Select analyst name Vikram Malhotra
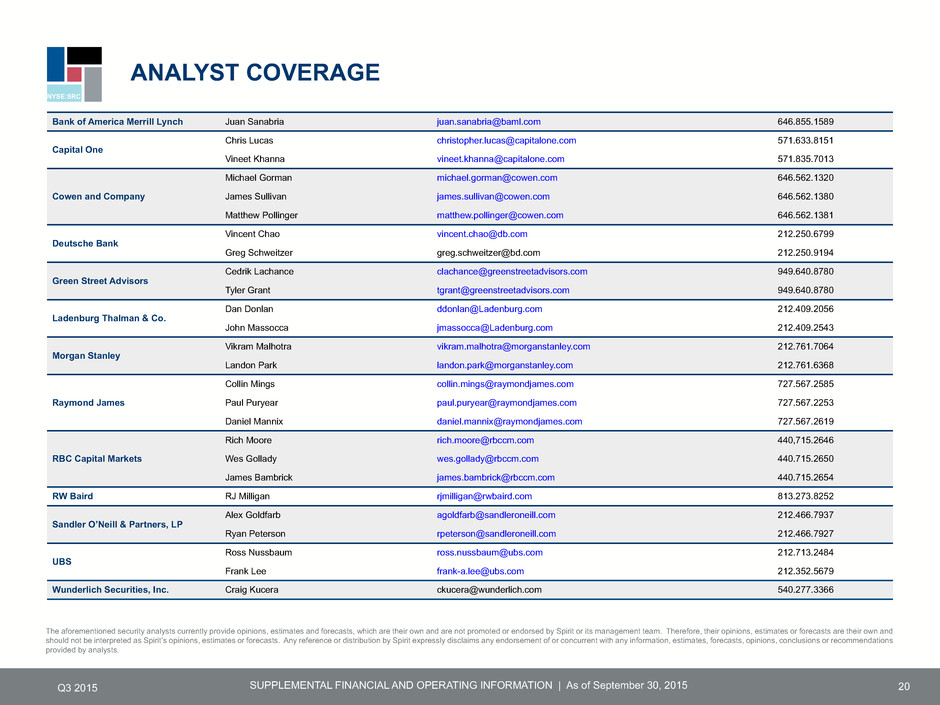 coord(258,347)
